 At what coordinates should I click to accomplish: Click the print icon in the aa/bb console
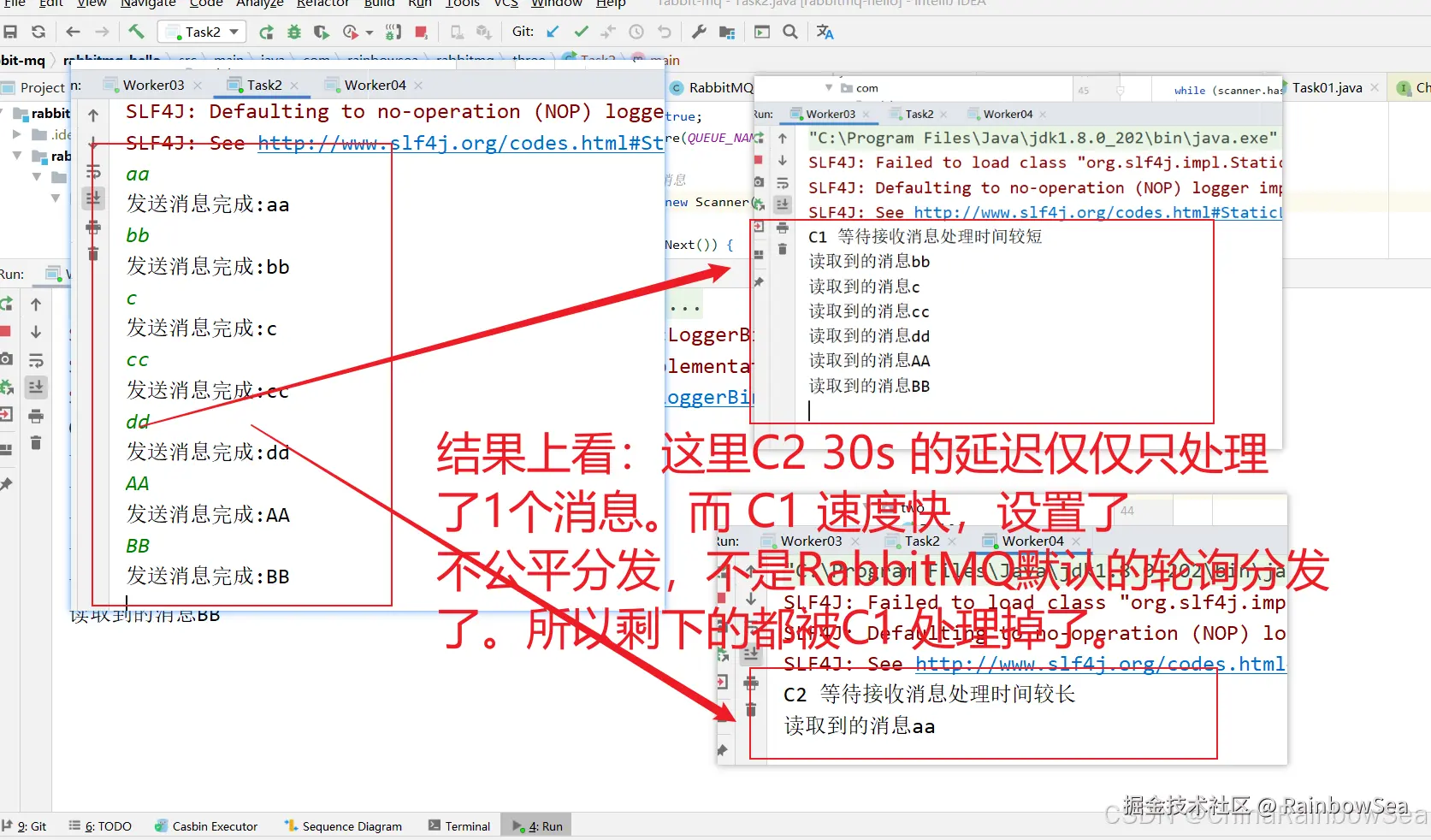[x=93, y=228]
